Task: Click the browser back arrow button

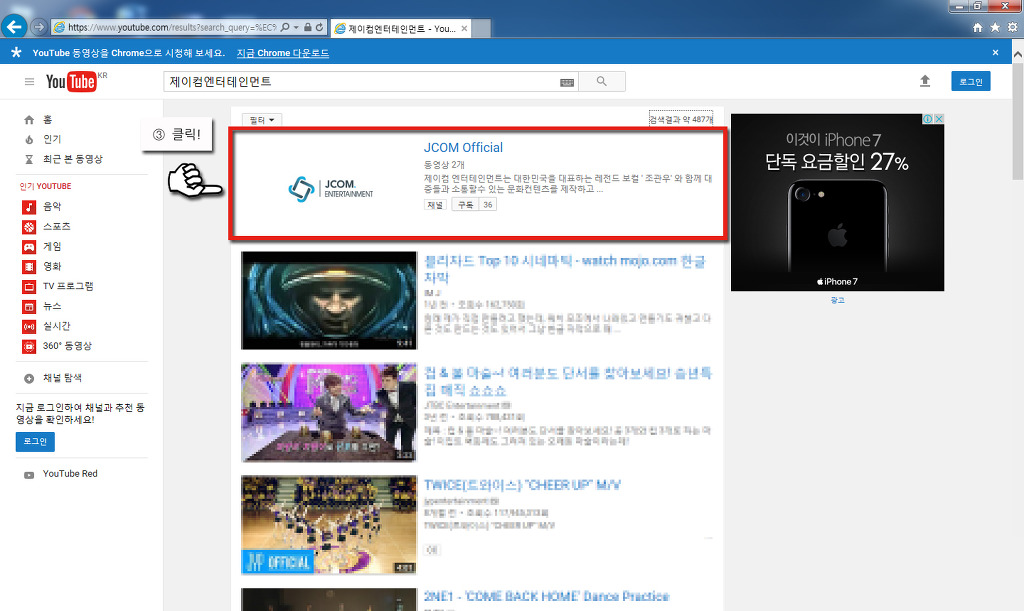Action: pyautogui.click(x=14, y=27)
